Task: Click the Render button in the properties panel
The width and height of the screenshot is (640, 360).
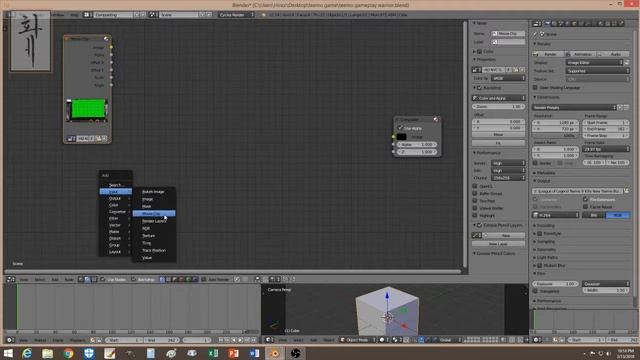Action: click(548, 54)
